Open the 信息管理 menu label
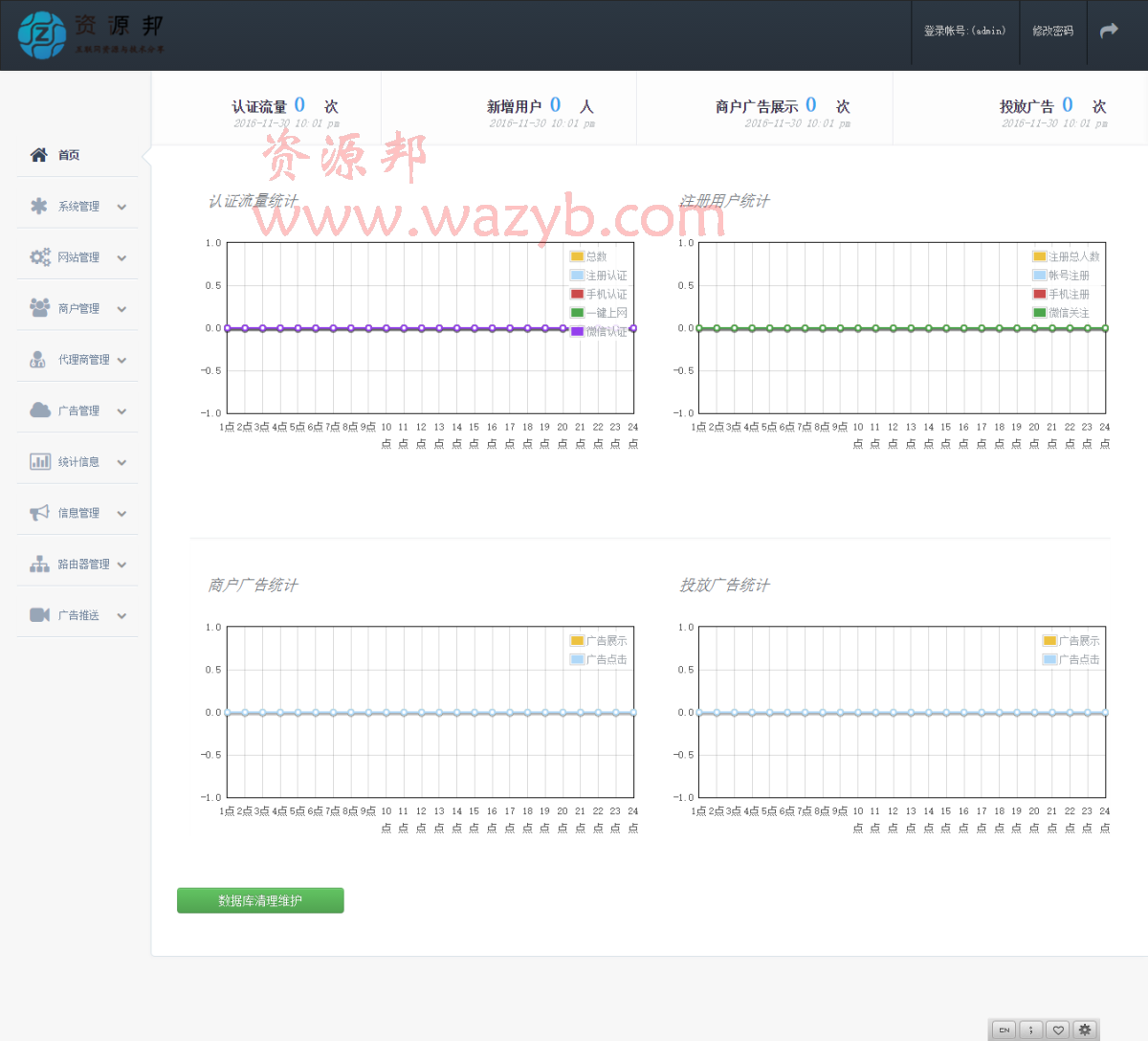This screenshot has width=1148, height=1041. (x=78, y=513)
